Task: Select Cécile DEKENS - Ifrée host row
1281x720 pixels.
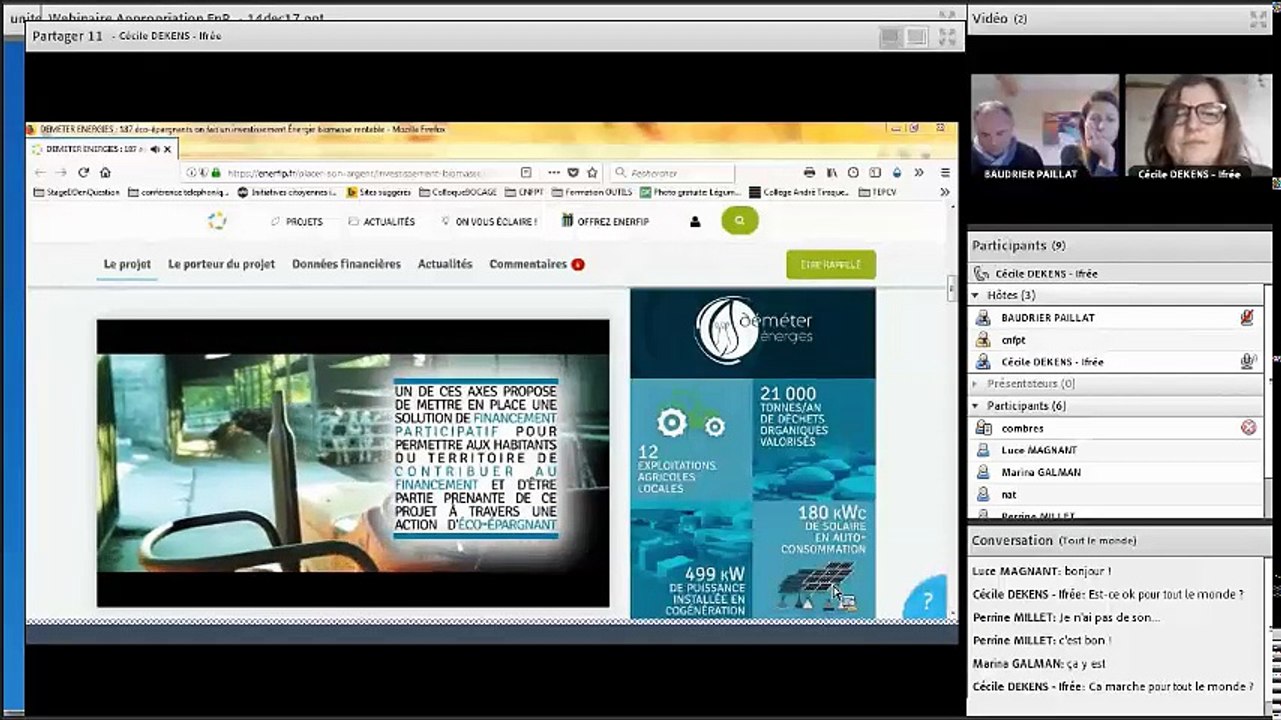Action: click(x=1113, y=362)
